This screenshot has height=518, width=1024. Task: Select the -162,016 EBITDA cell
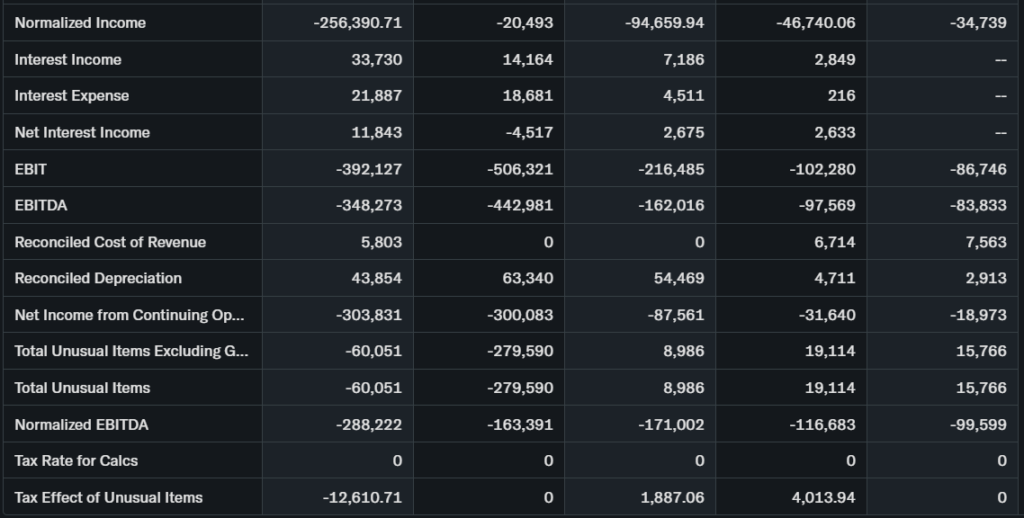[x=670, y=206]
